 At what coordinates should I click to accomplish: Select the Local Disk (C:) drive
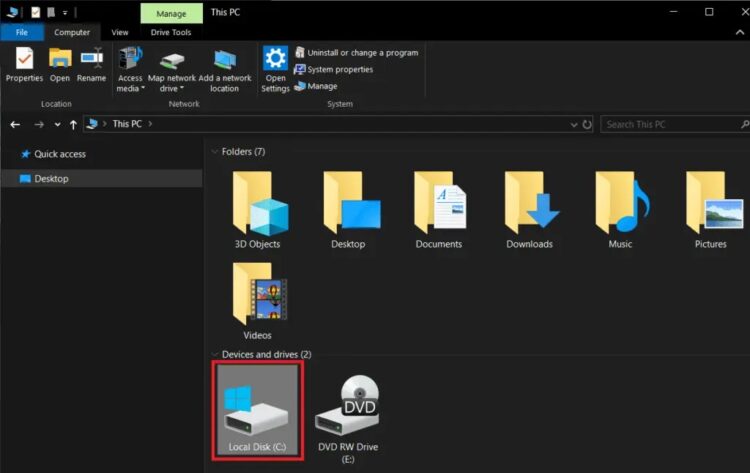pos(257,411)
